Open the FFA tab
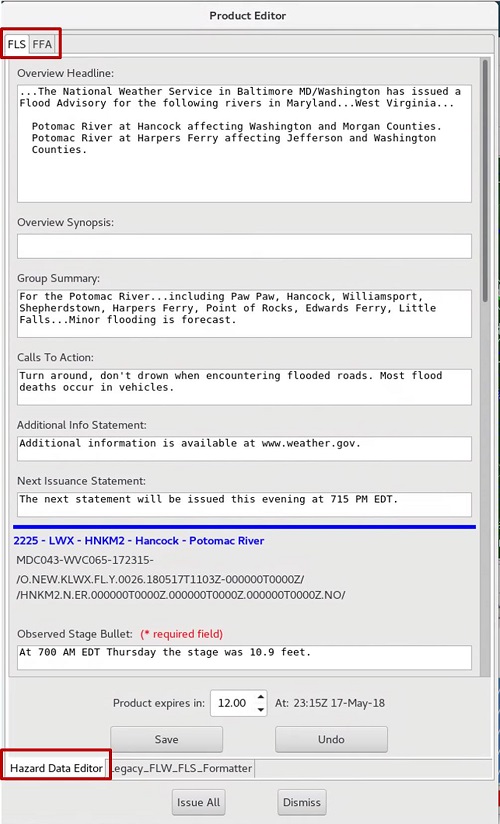The image size is (500, 824). [42, 45]
